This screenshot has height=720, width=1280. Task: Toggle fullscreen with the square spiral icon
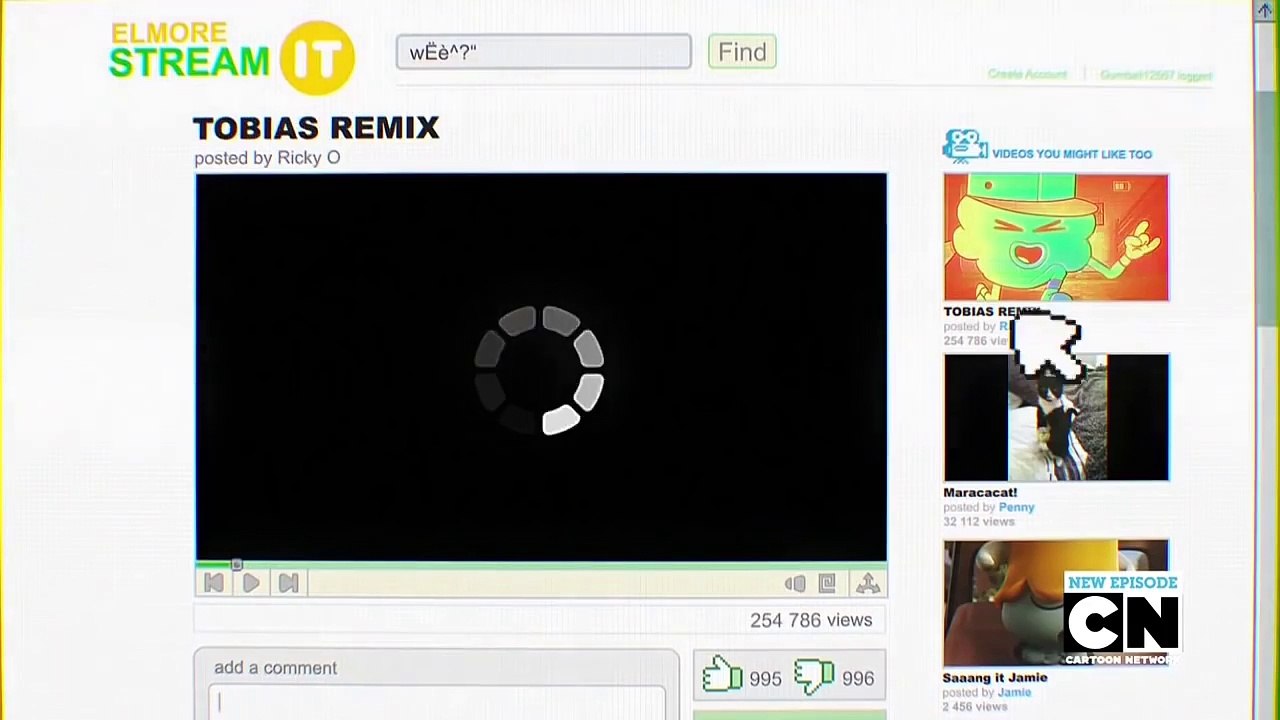[x=827, y=583]
